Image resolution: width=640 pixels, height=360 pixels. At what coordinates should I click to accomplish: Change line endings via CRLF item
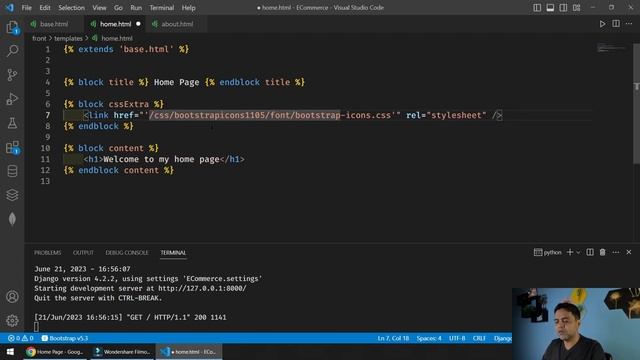[479, 338]
